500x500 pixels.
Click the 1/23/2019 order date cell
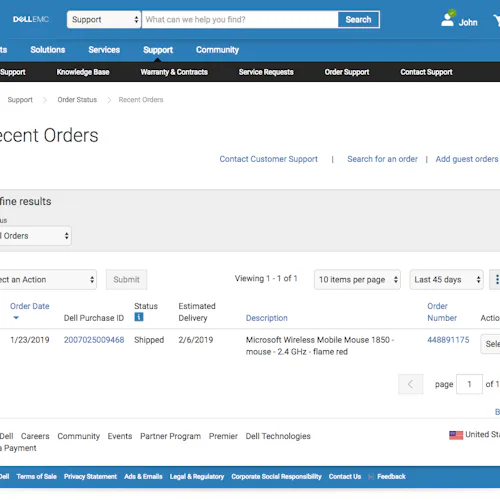point(30,340)
